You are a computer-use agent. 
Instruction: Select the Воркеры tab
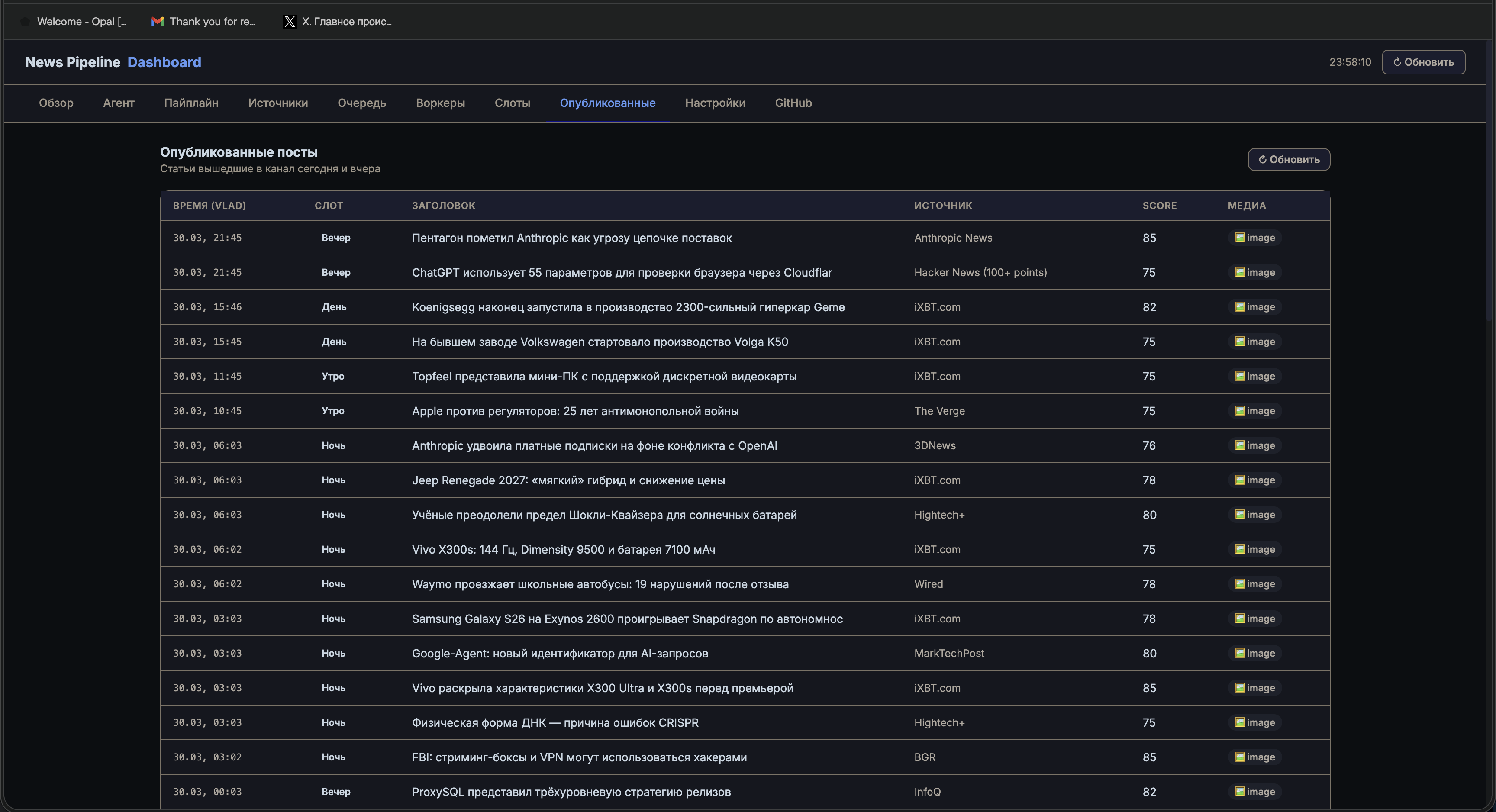tap(440, 103)
